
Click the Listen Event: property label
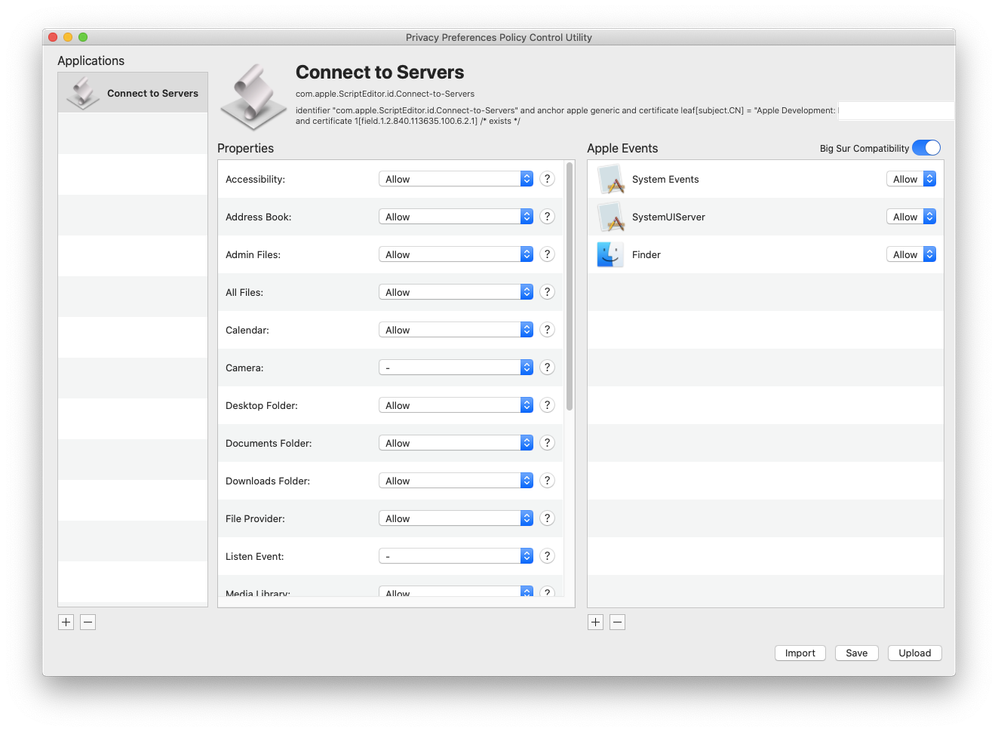(x=255, y=556)
